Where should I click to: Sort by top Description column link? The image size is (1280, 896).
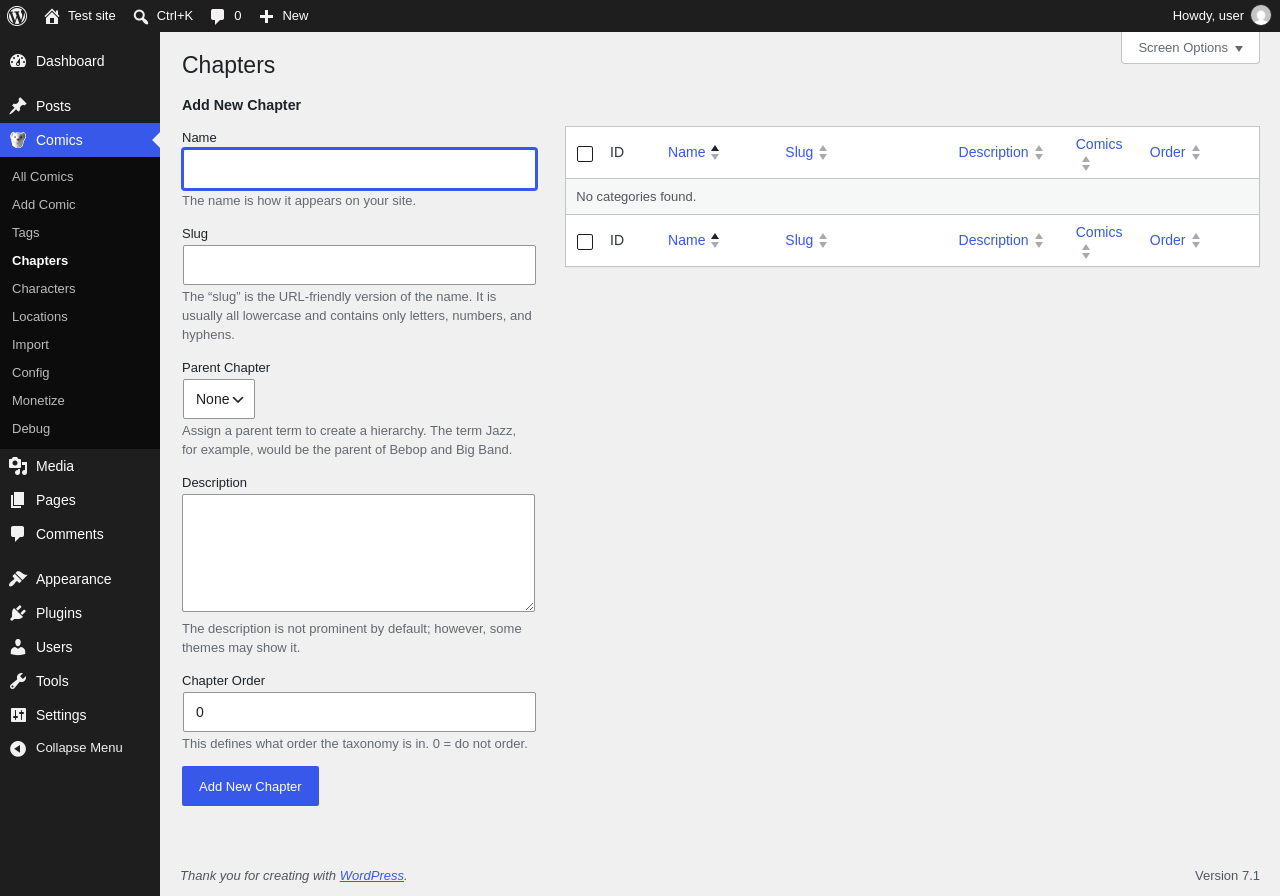click(993, 152)
